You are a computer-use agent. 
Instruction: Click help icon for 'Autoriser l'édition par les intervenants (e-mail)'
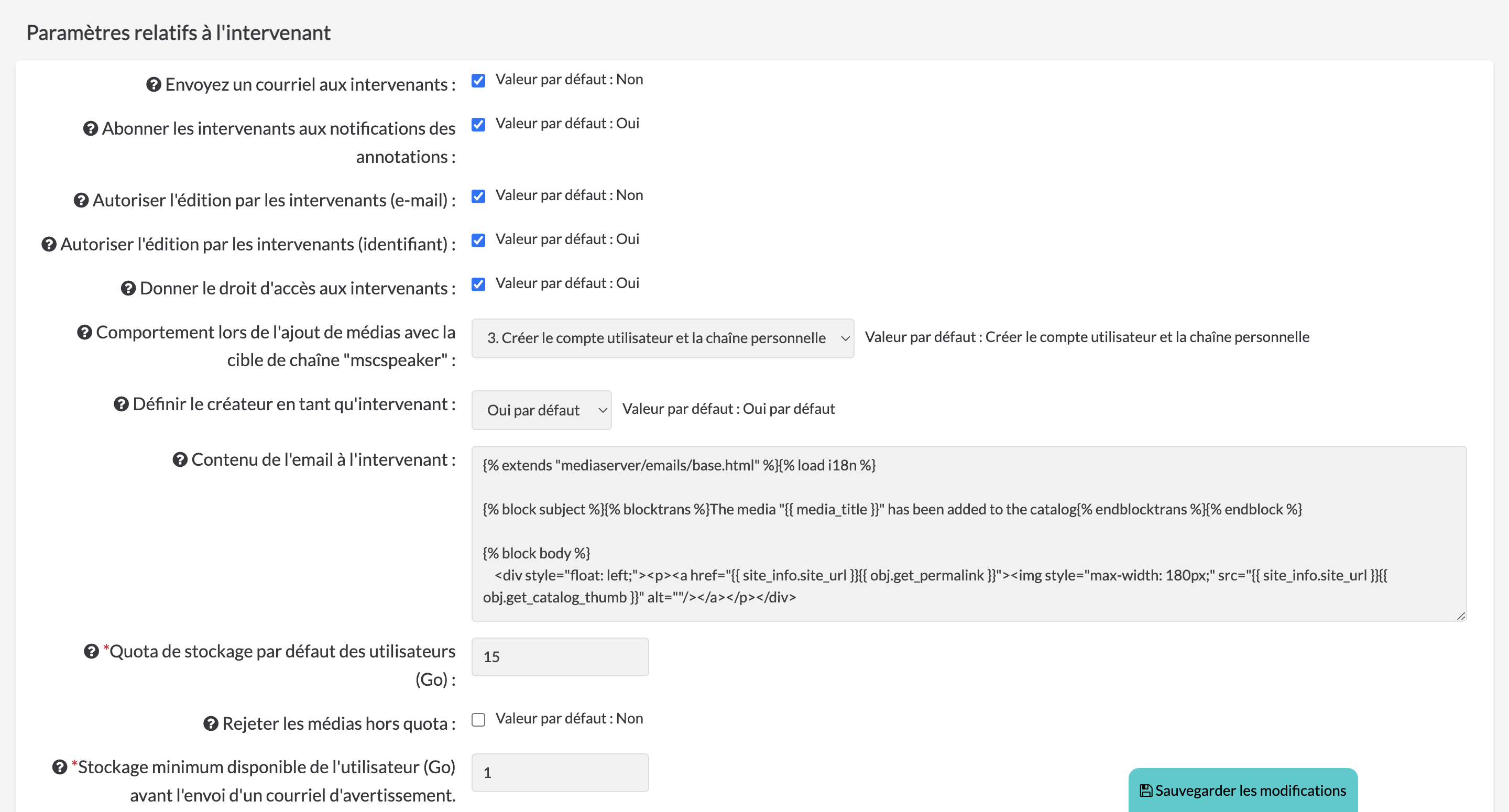(x=81, y=200)
